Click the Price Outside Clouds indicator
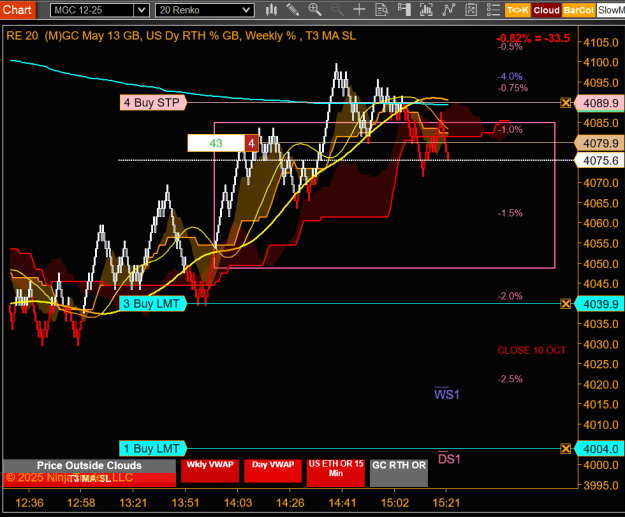Screen dimensions: 625x517 (x=89, y=466)
